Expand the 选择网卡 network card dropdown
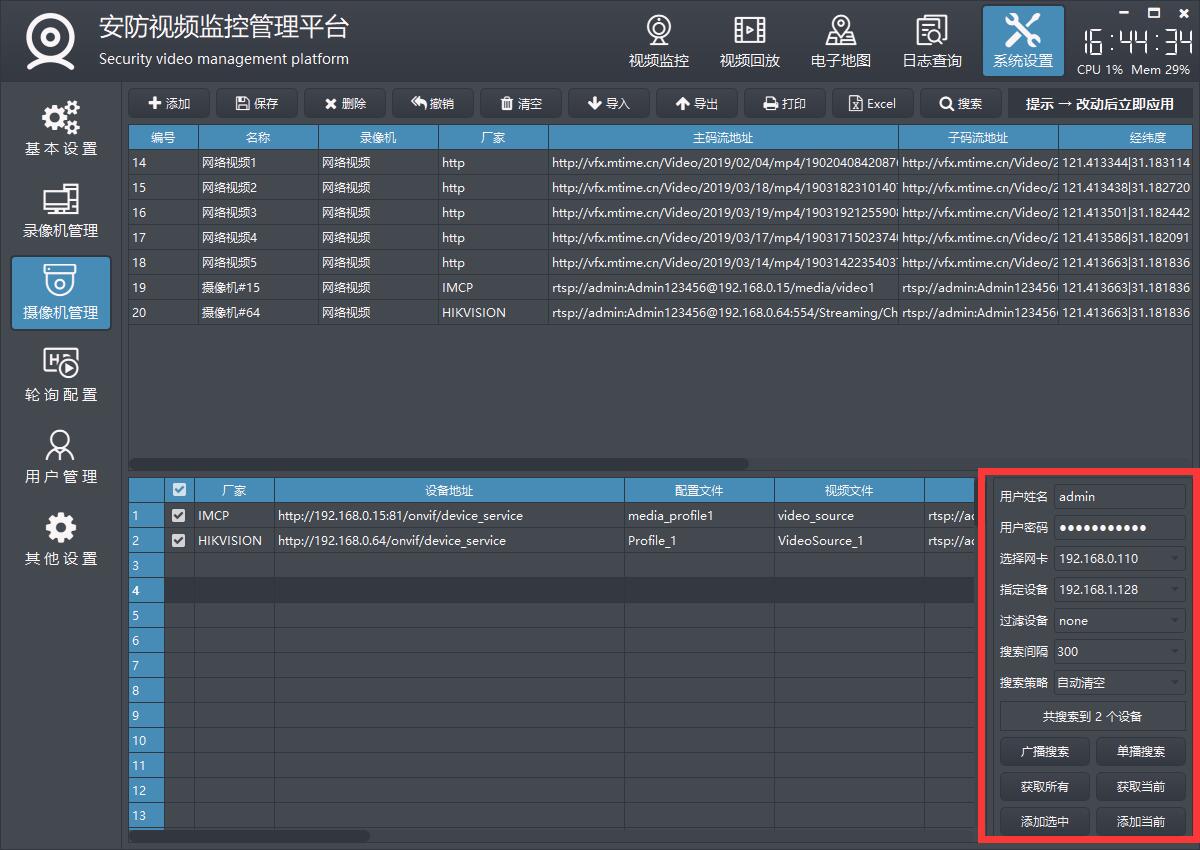The height and width of the screenshot is (850, 1200). pos(1119,559)
